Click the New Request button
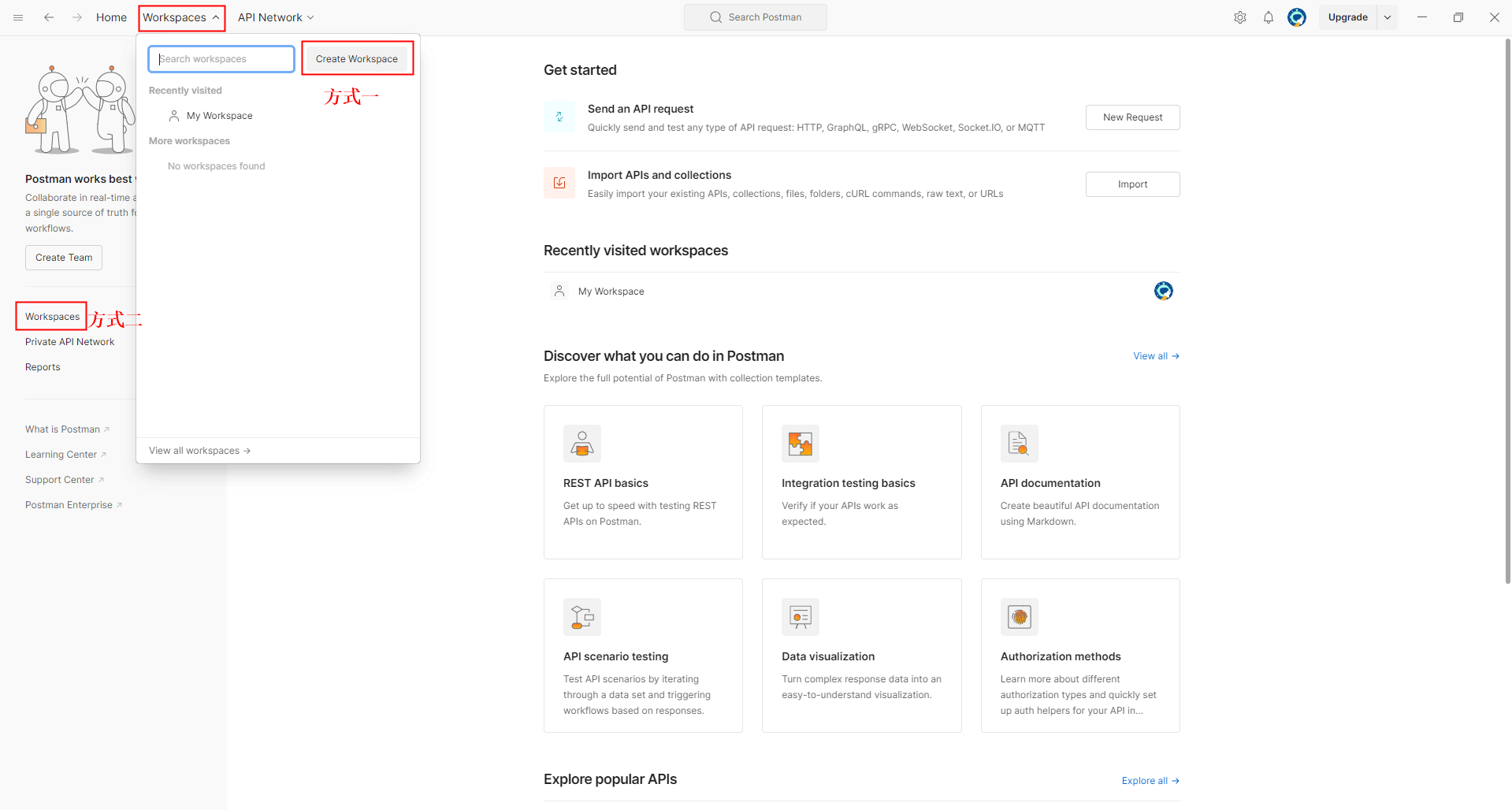The height and width of the screenshot is (810, 1512). tap(1132, 117)
